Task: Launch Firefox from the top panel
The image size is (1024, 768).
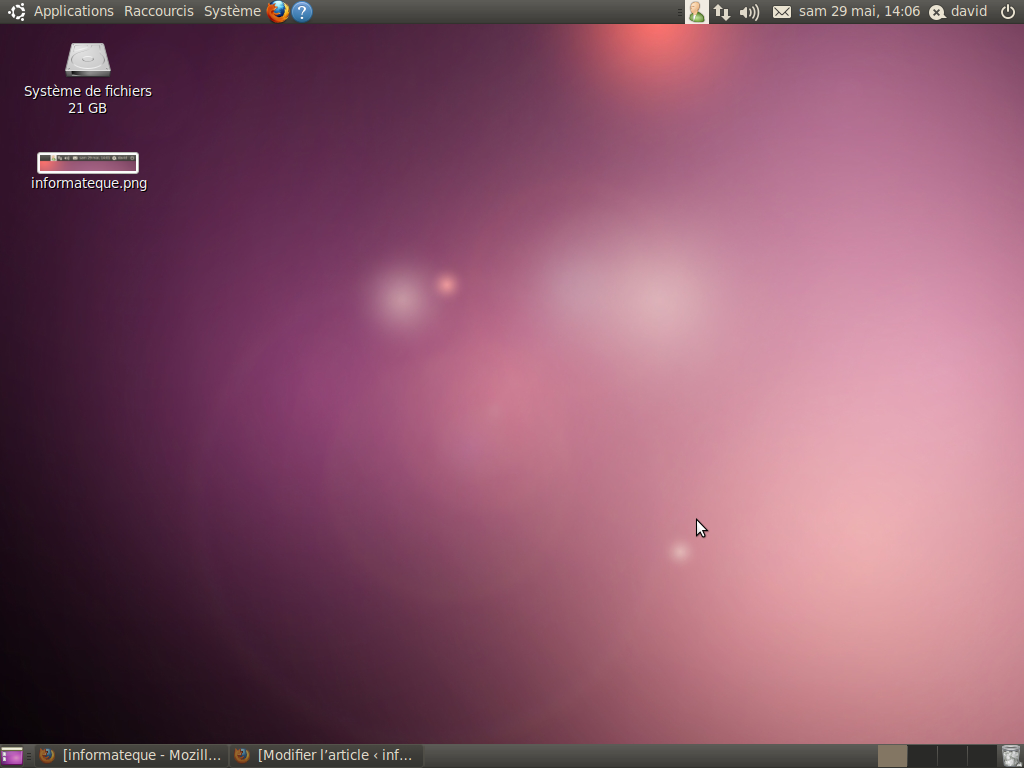Action: (x=278, y=11)
